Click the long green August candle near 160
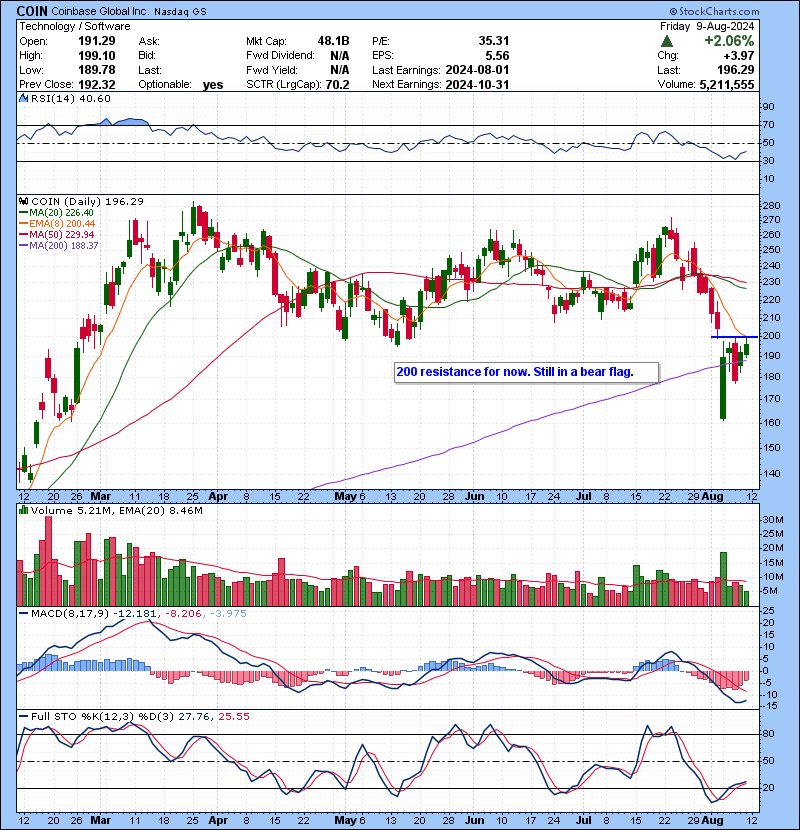This screenshot has height=830, width=800. coord(723,383)
